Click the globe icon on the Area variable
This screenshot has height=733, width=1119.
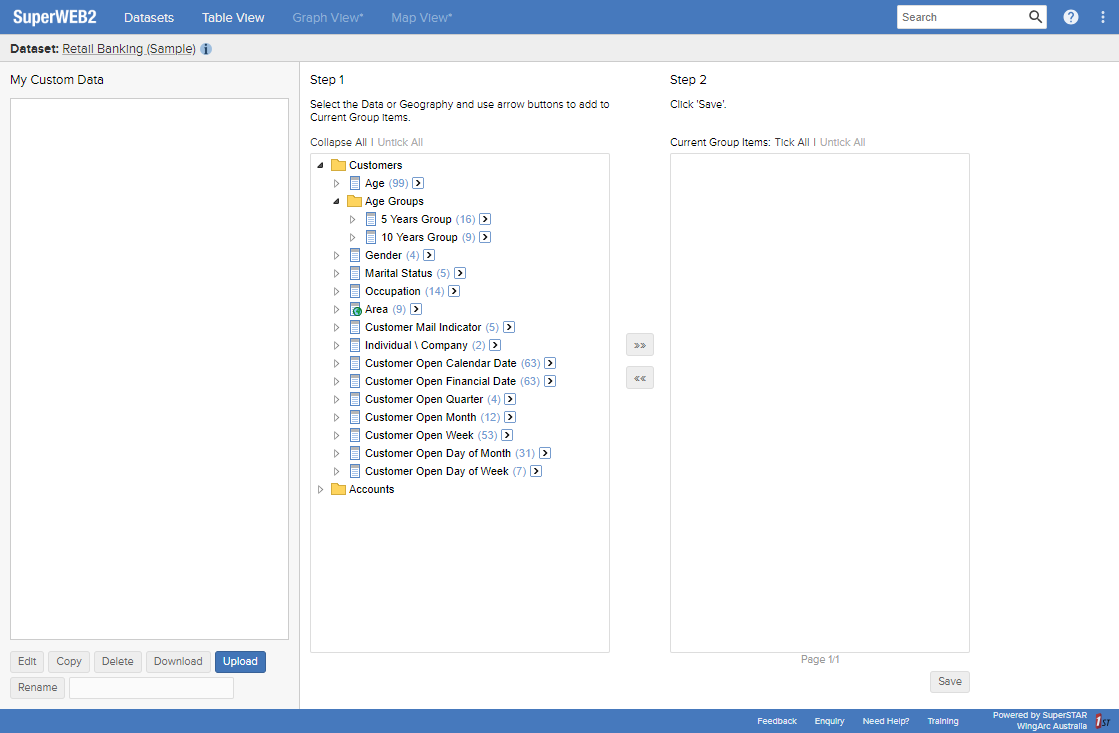coord(357,309)
